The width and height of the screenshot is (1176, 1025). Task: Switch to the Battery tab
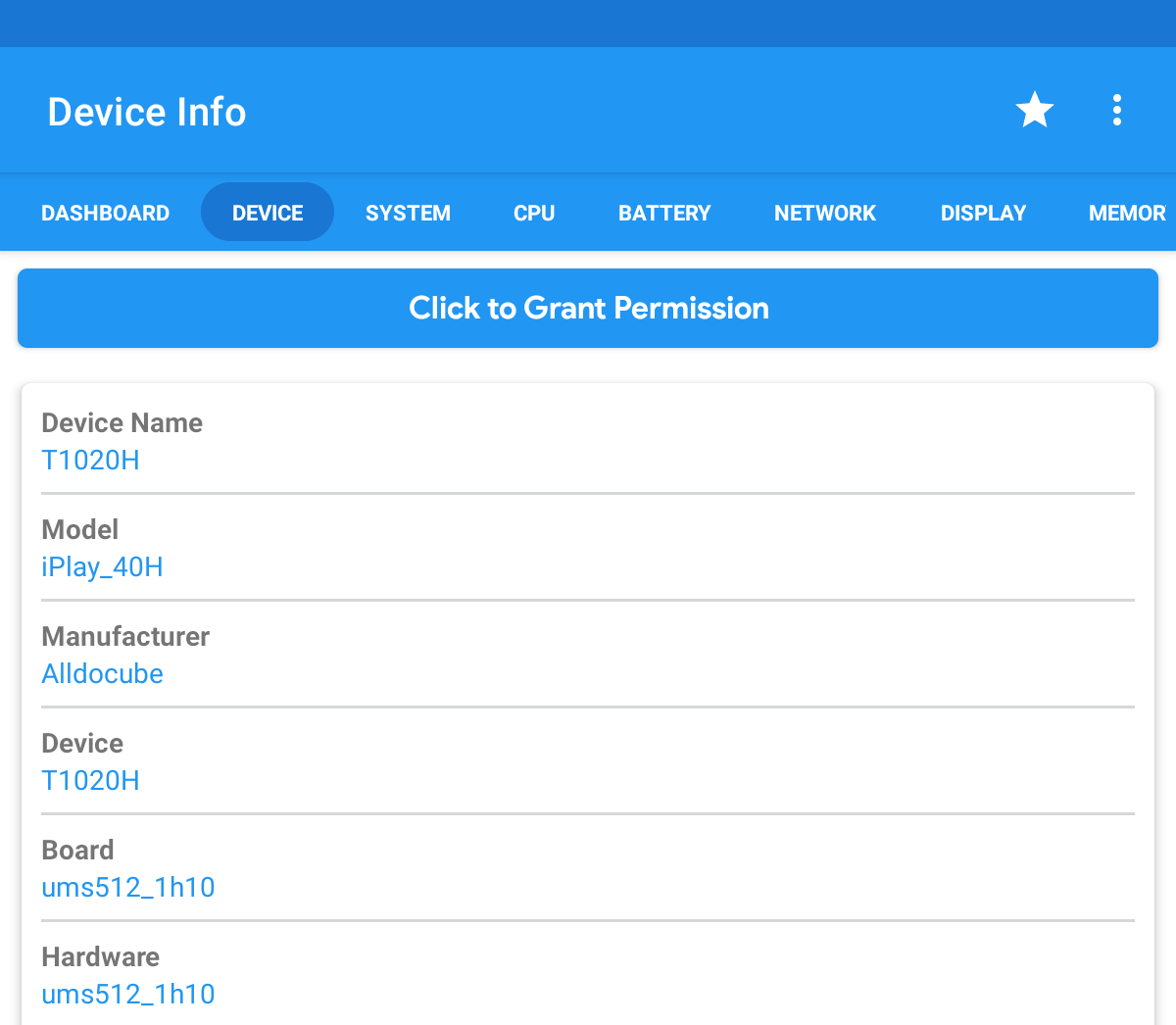pos(664,213)
